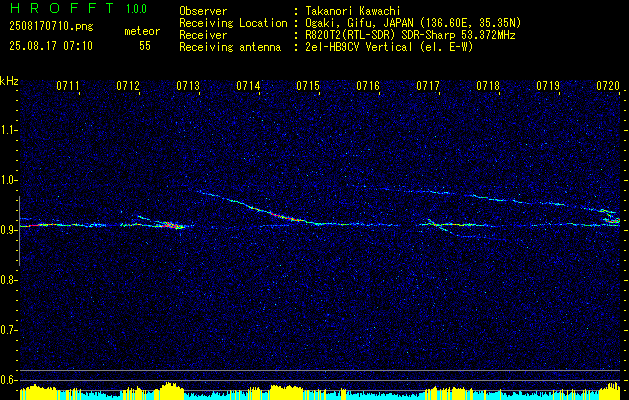Click the 0718 time marker
Image resolution: width=629 pixels, height=400 pixels.
(x=488, y=86)
